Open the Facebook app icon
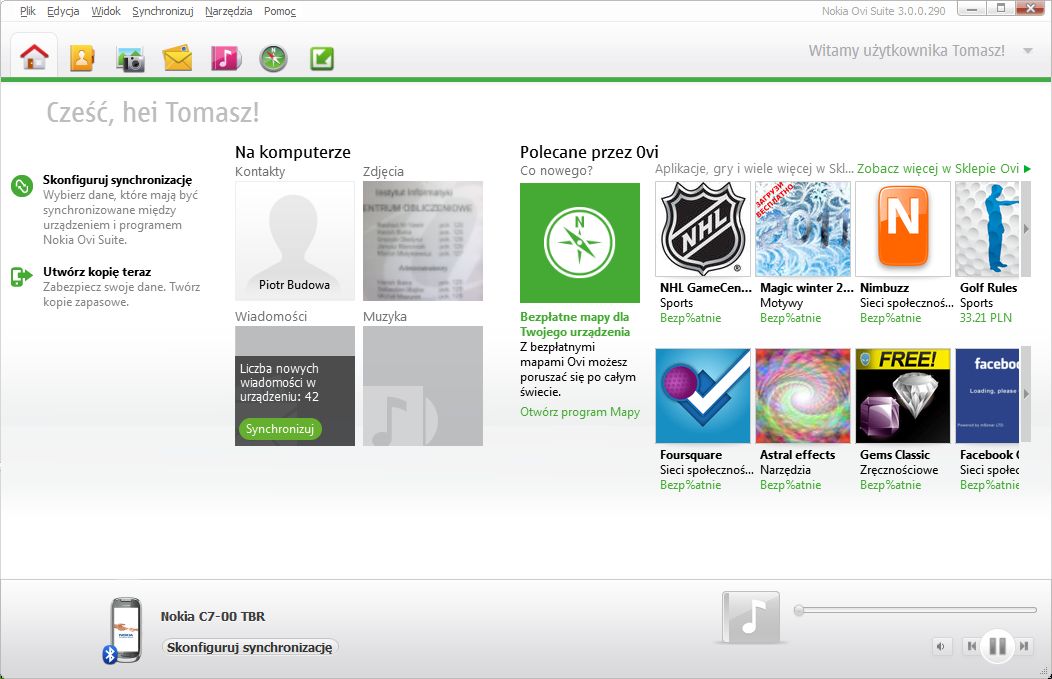This screenshot has height=679, width=1052. click(987, 396)
